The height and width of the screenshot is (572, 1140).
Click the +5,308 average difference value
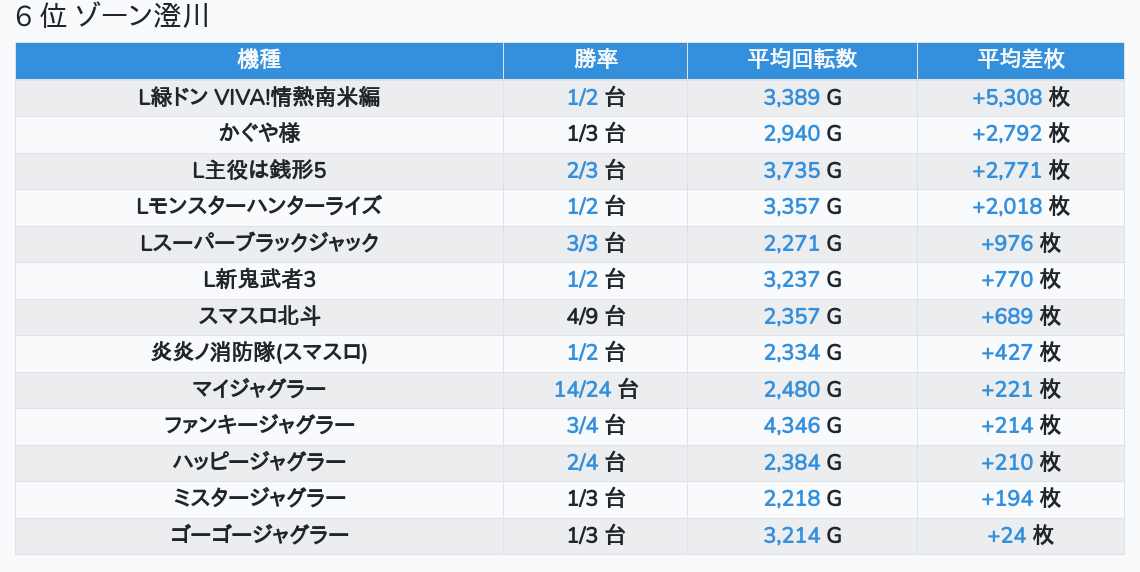(1007, 97)
